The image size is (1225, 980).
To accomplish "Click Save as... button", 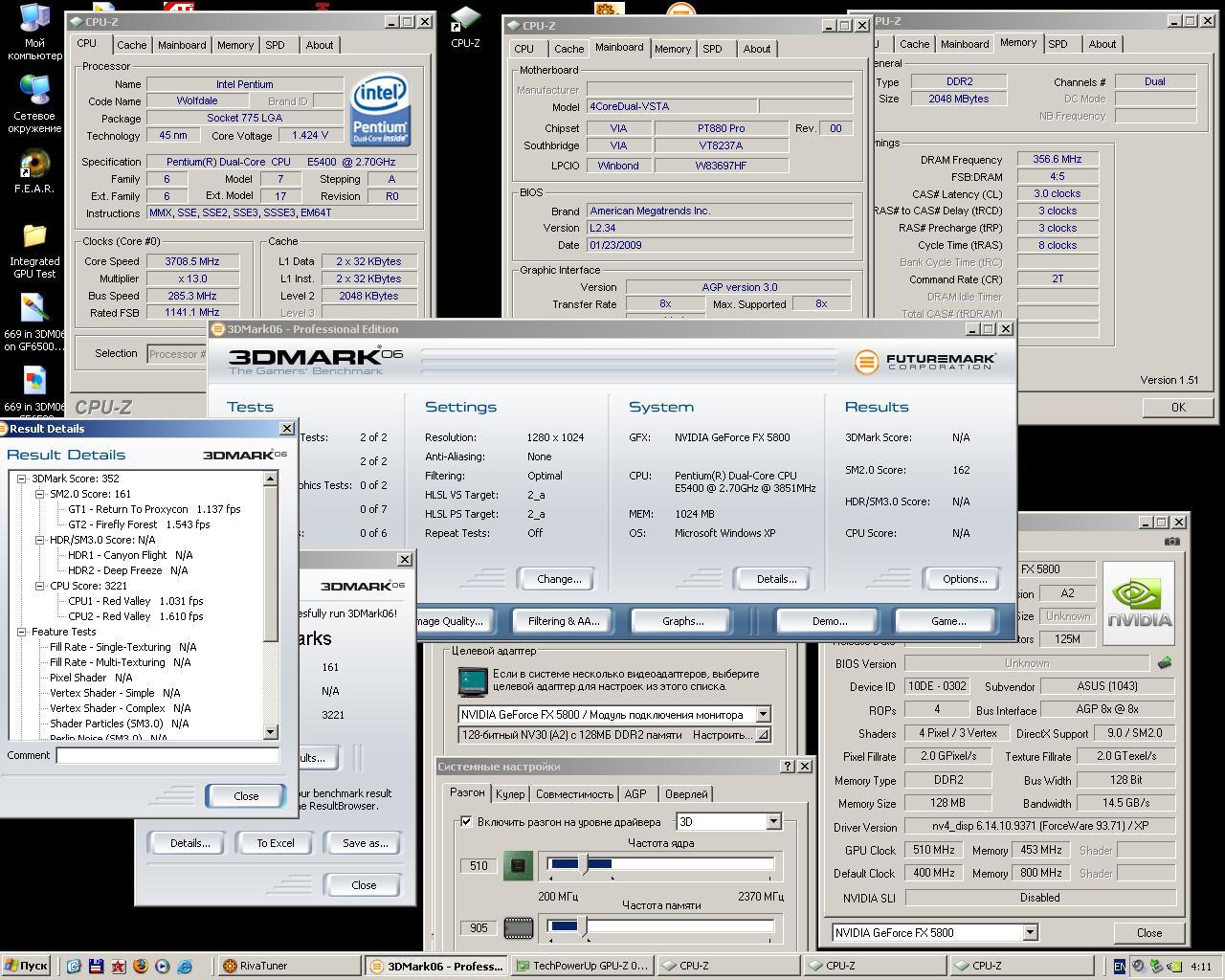I will pyautogui.click(x=366, y=843).
